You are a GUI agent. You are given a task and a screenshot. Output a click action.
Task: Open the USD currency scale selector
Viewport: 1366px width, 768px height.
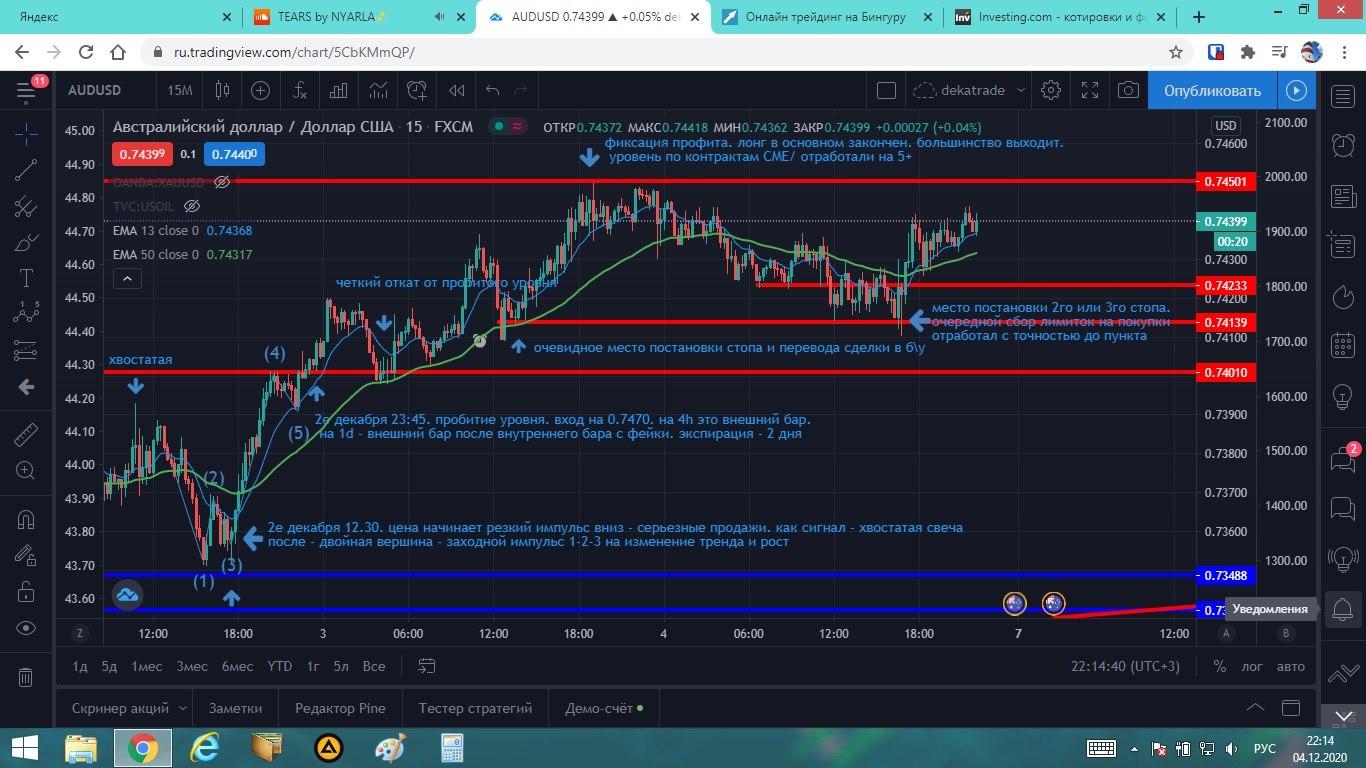1225,126
